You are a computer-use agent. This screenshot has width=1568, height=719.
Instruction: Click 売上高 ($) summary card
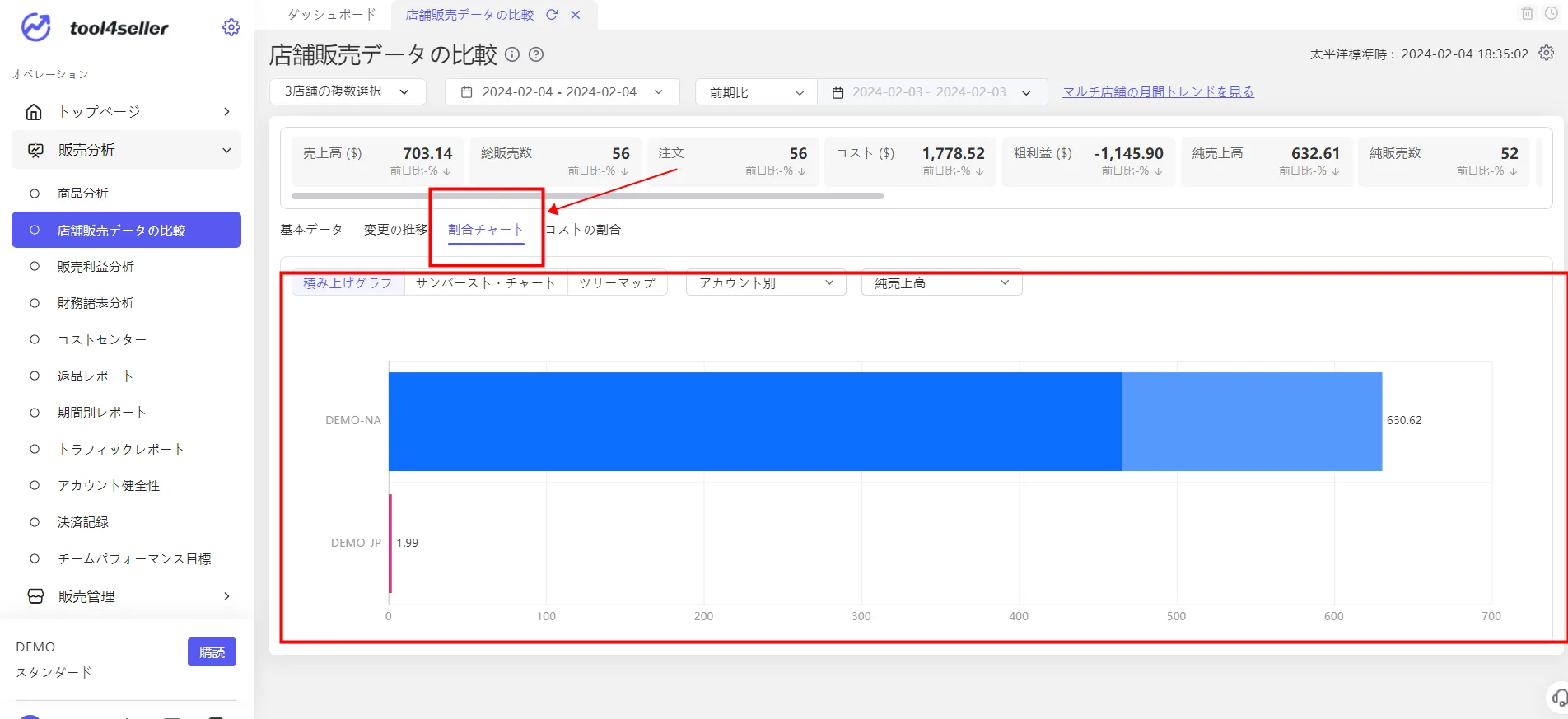pyautogui.click(x=378, y=161)
